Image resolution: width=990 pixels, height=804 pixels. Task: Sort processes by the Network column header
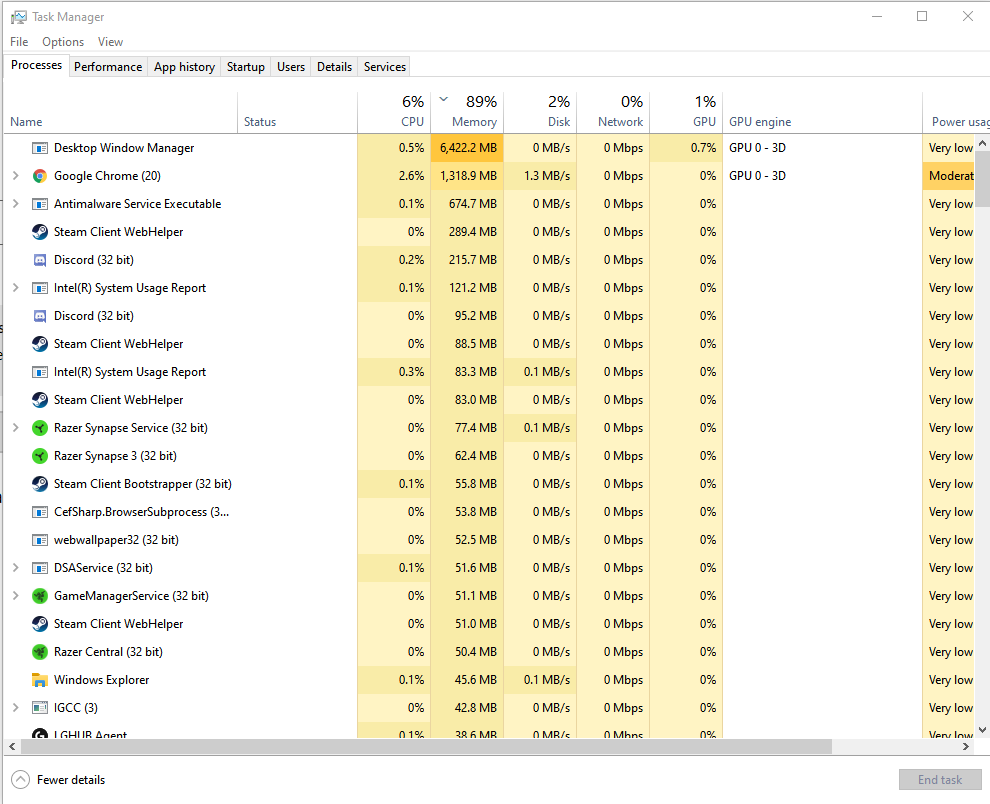(613, 112)
